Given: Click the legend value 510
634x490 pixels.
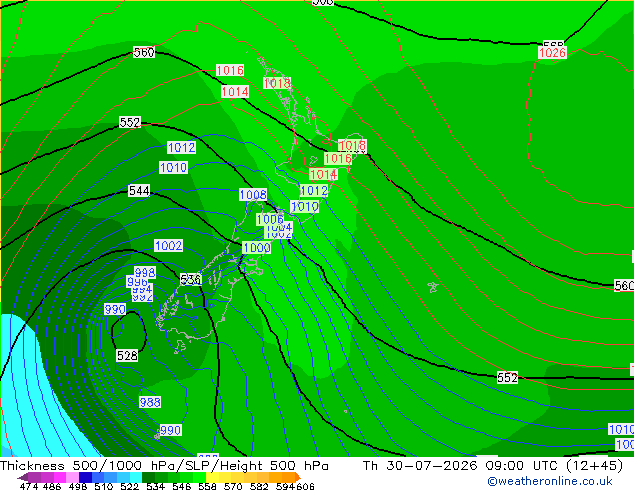Looking at the screenshot, I should pyautogui.click(x=104, y=486).
